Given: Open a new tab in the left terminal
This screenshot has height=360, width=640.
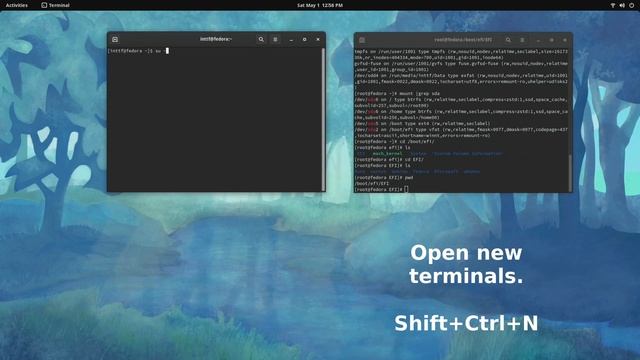Looking at the screenshot, I should coord(115,39).
